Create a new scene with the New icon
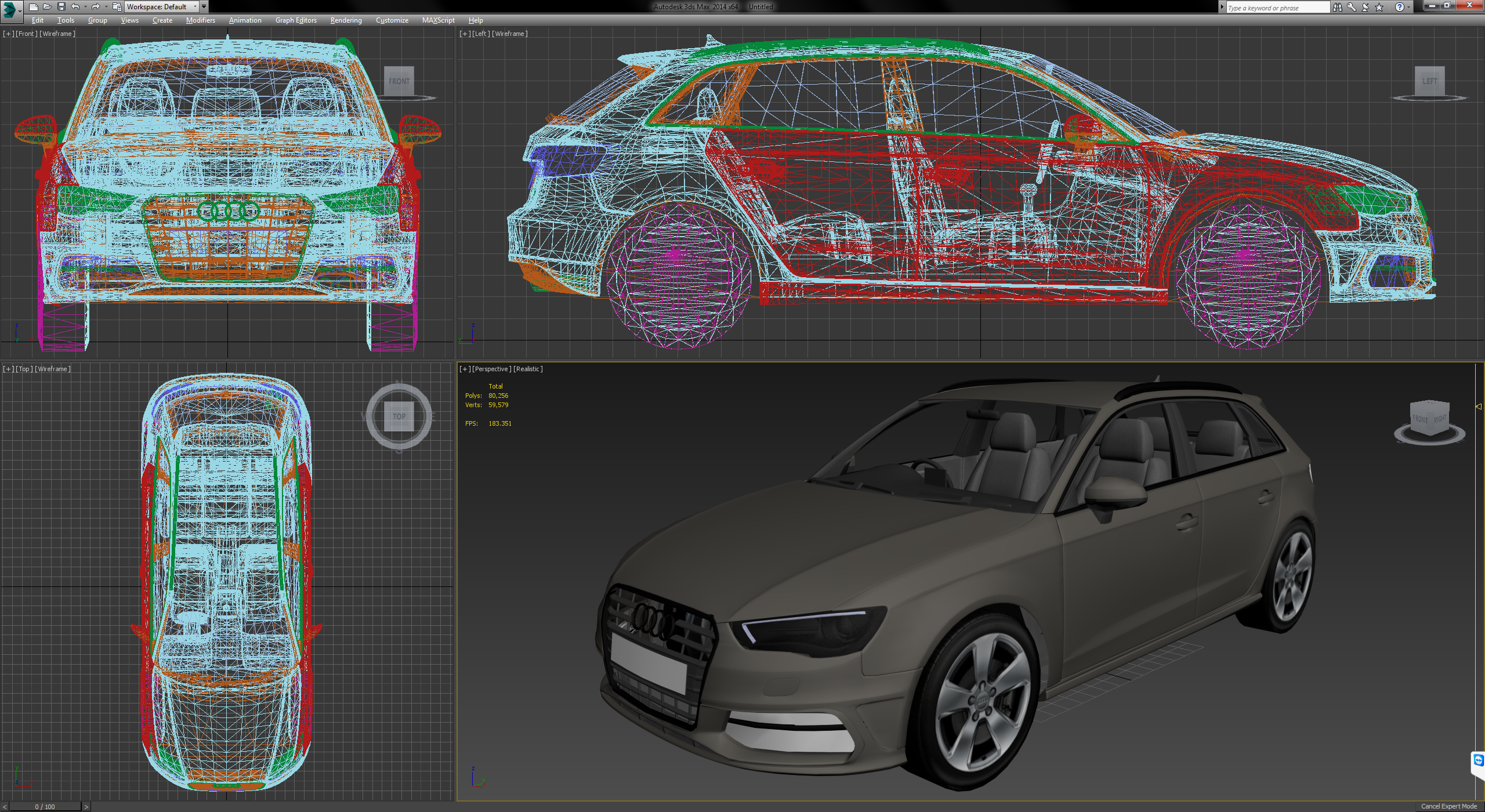Screen dimensions: 1485x812 pyautogui.click(x=34, y=7)
